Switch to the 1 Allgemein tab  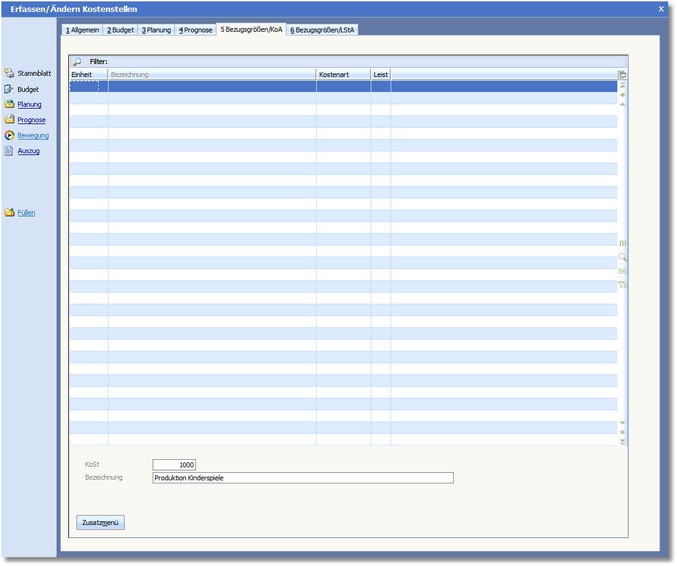tap(82, 30)
